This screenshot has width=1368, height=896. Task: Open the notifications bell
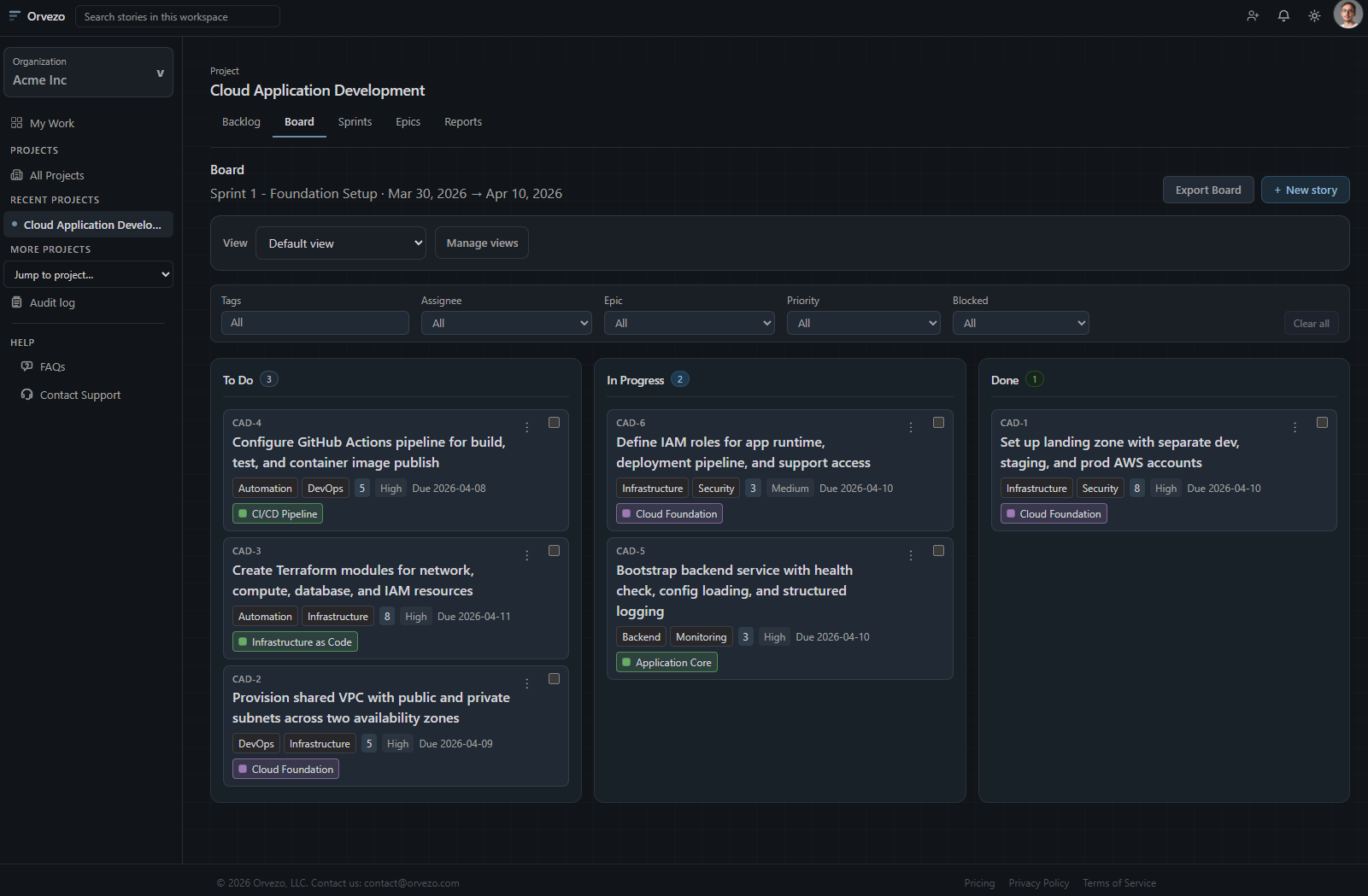(1283, 15)
